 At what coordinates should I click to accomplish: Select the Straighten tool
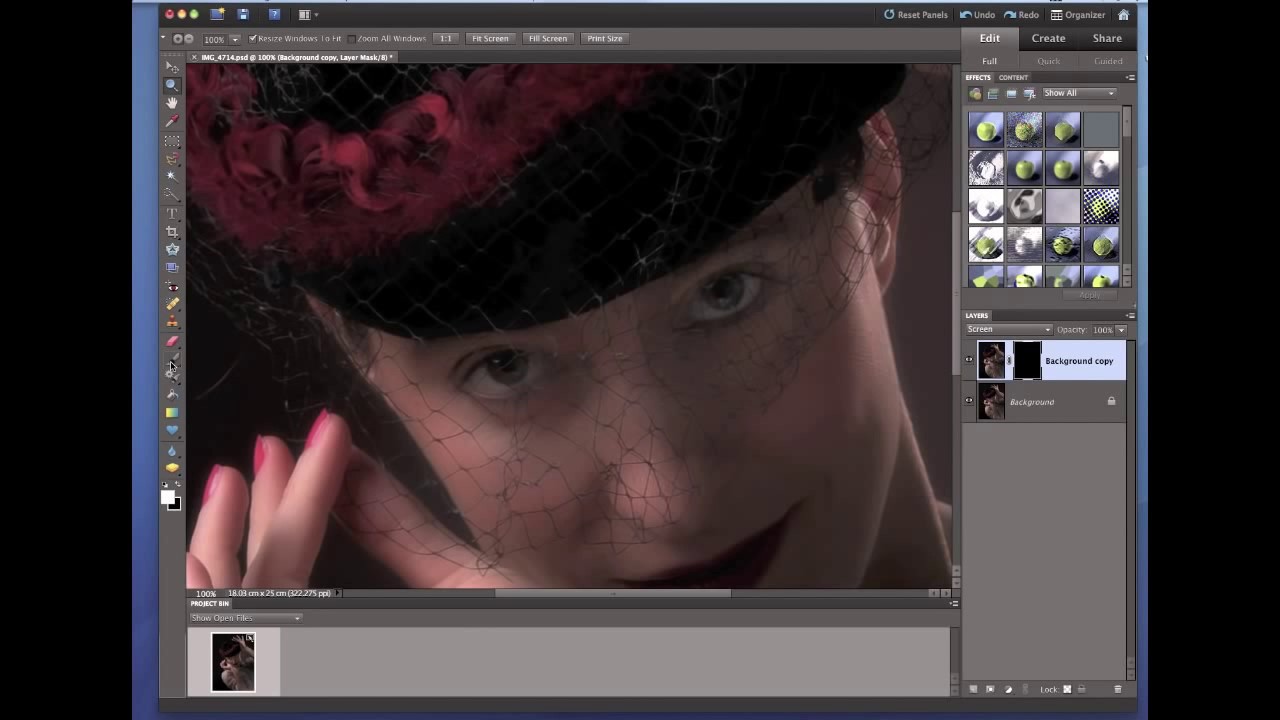[x=172, y=267]
